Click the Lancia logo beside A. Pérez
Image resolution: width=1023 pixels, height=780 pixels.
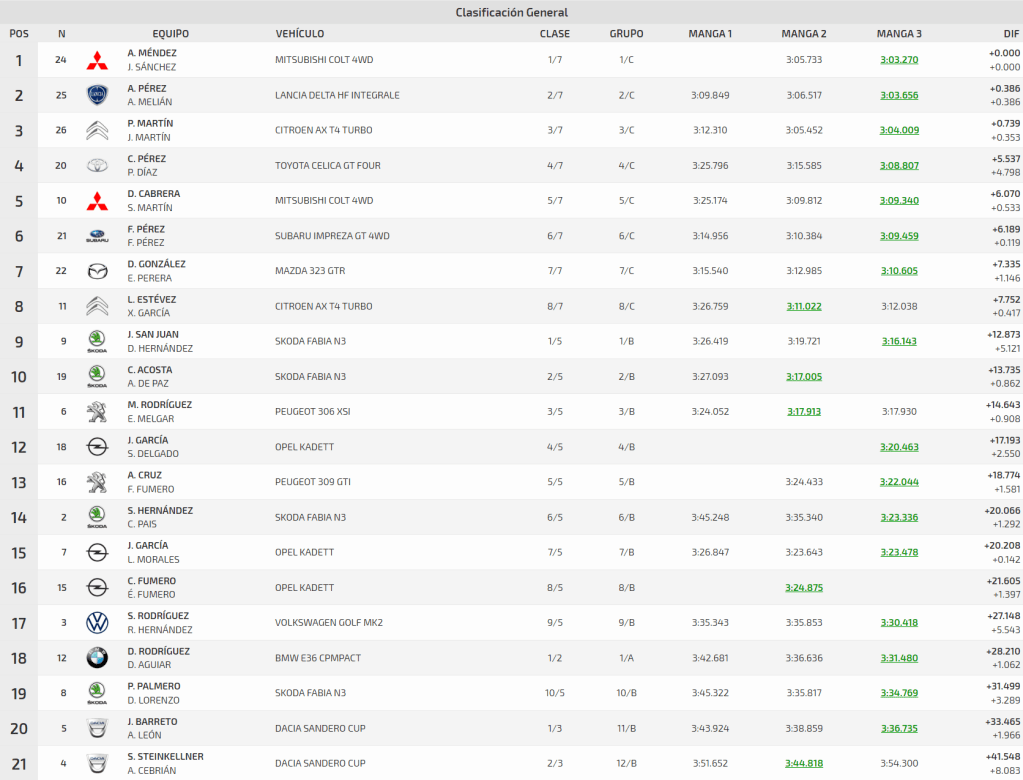coord(97,95)
